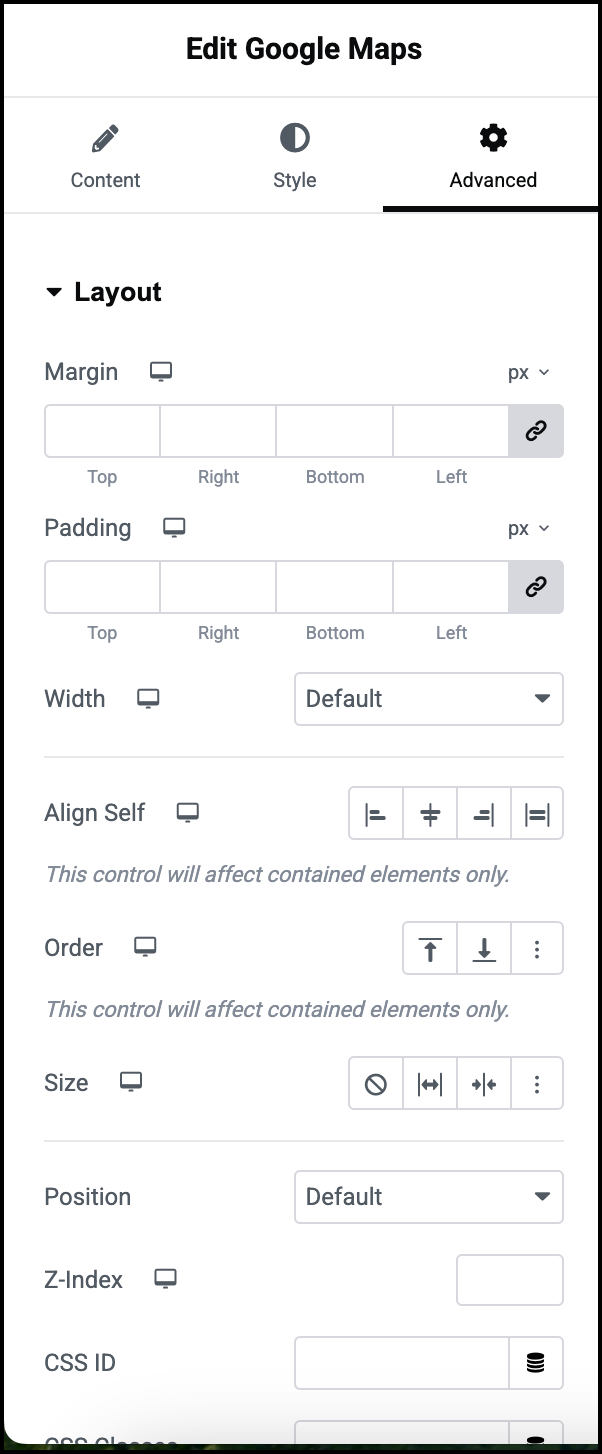Center the widget using Align Self
602x1454 pixels.
[x=429, y=813]
